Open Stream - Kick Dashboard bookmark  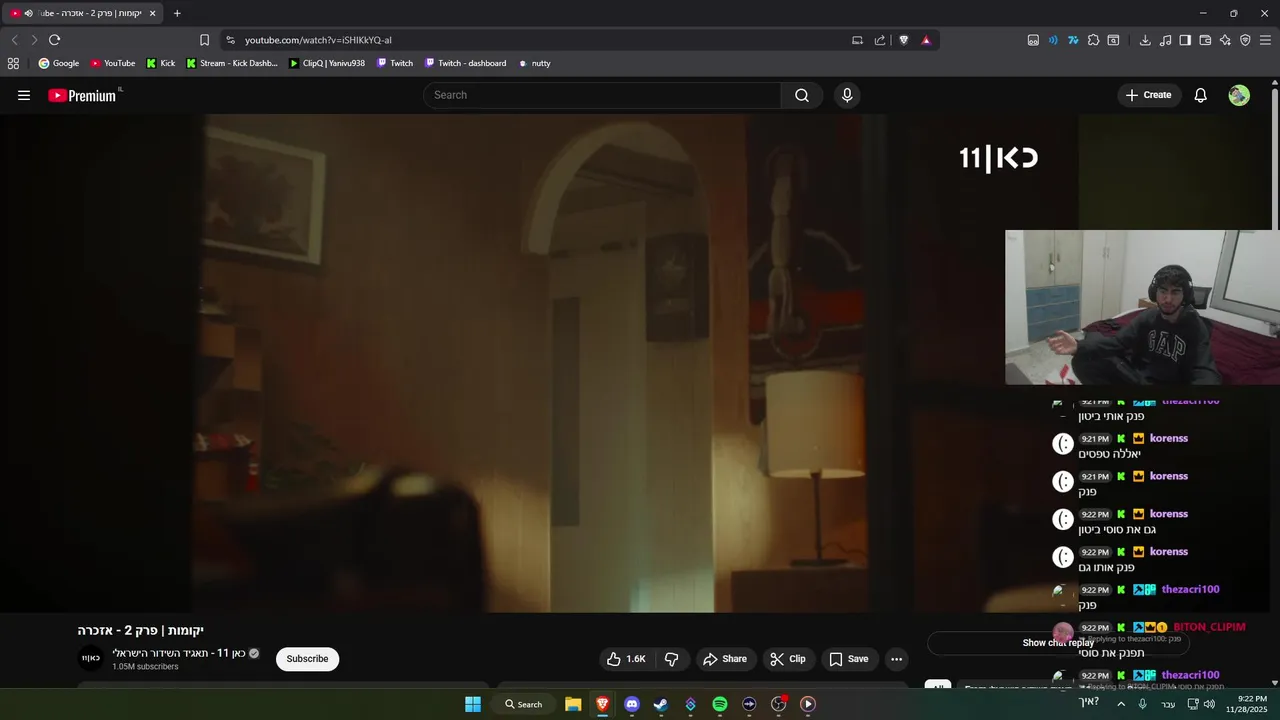click(232, 63)
